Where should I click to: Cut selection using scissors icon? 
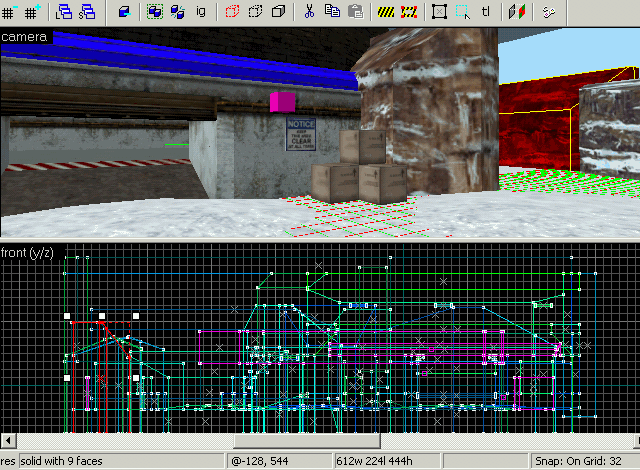[x=309, y=12]
